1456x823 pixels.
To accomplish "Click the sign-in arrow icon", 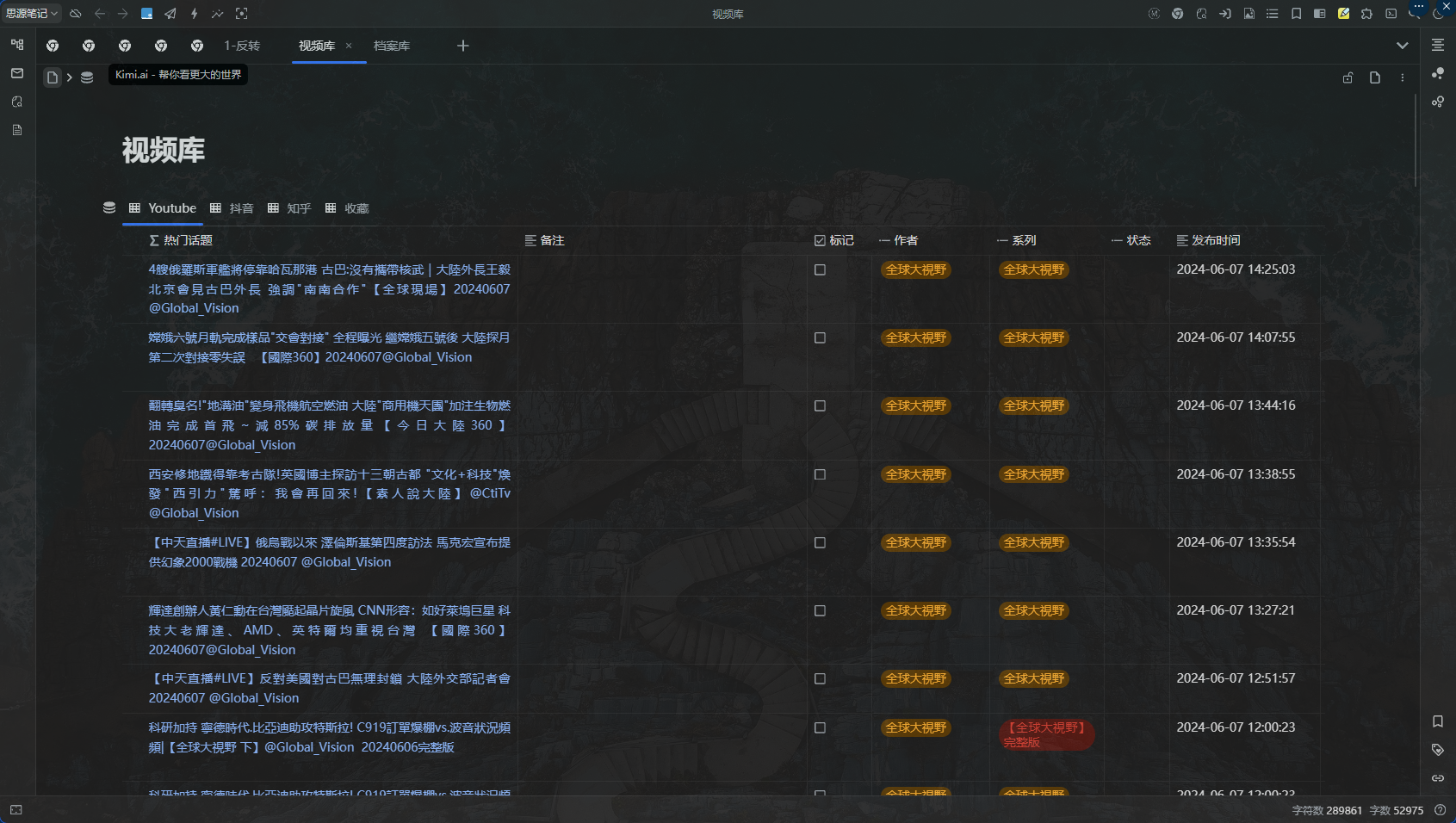I will [1225, 14].
